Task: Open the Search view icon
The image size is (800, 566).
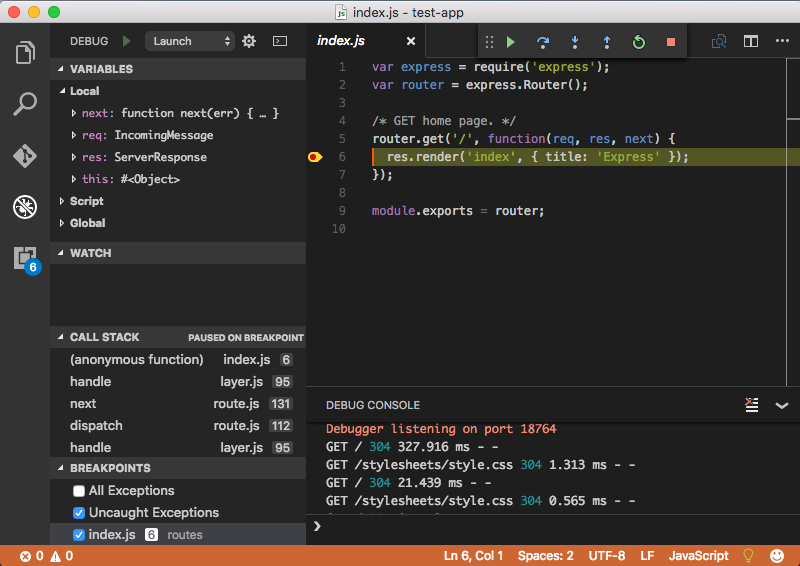Action: point(25,104)
